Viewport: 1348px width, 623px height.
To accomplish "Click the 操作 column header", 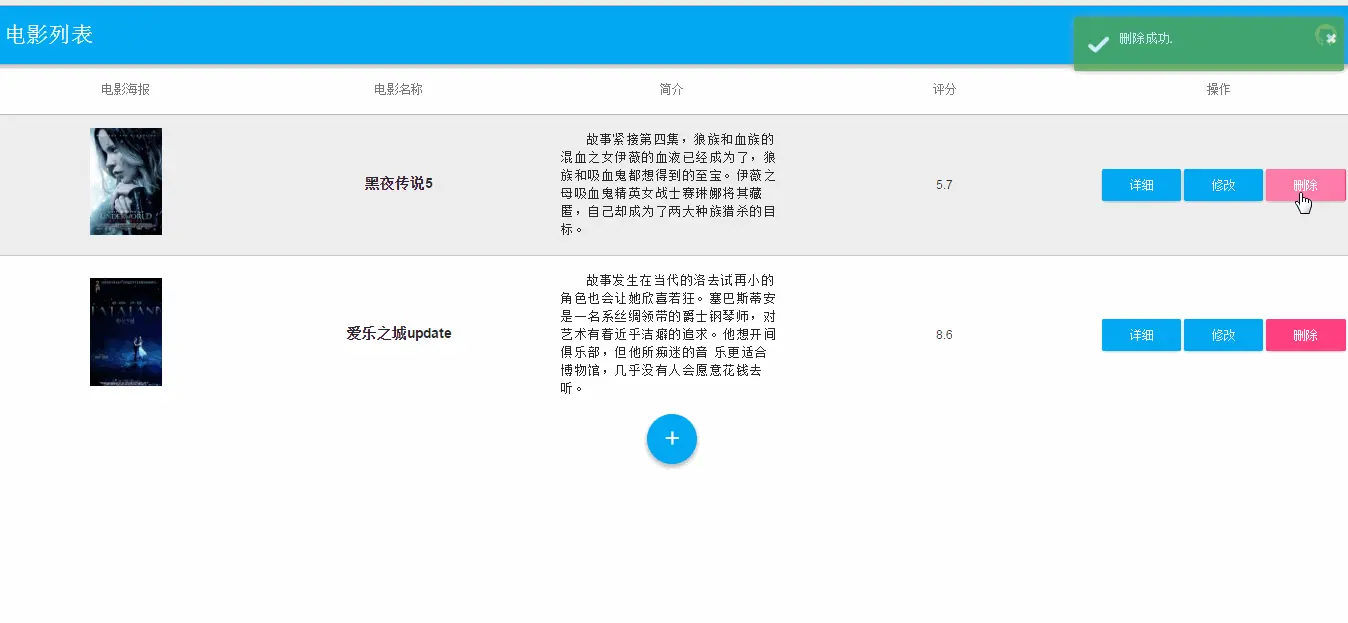I will (1218, 89).
